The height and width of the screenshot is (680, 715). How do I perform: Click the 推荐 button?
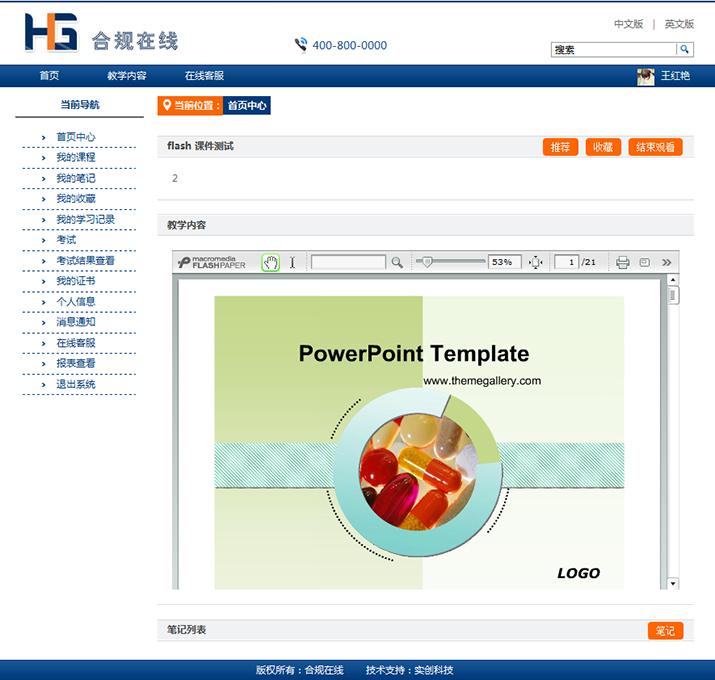(560, 147)
